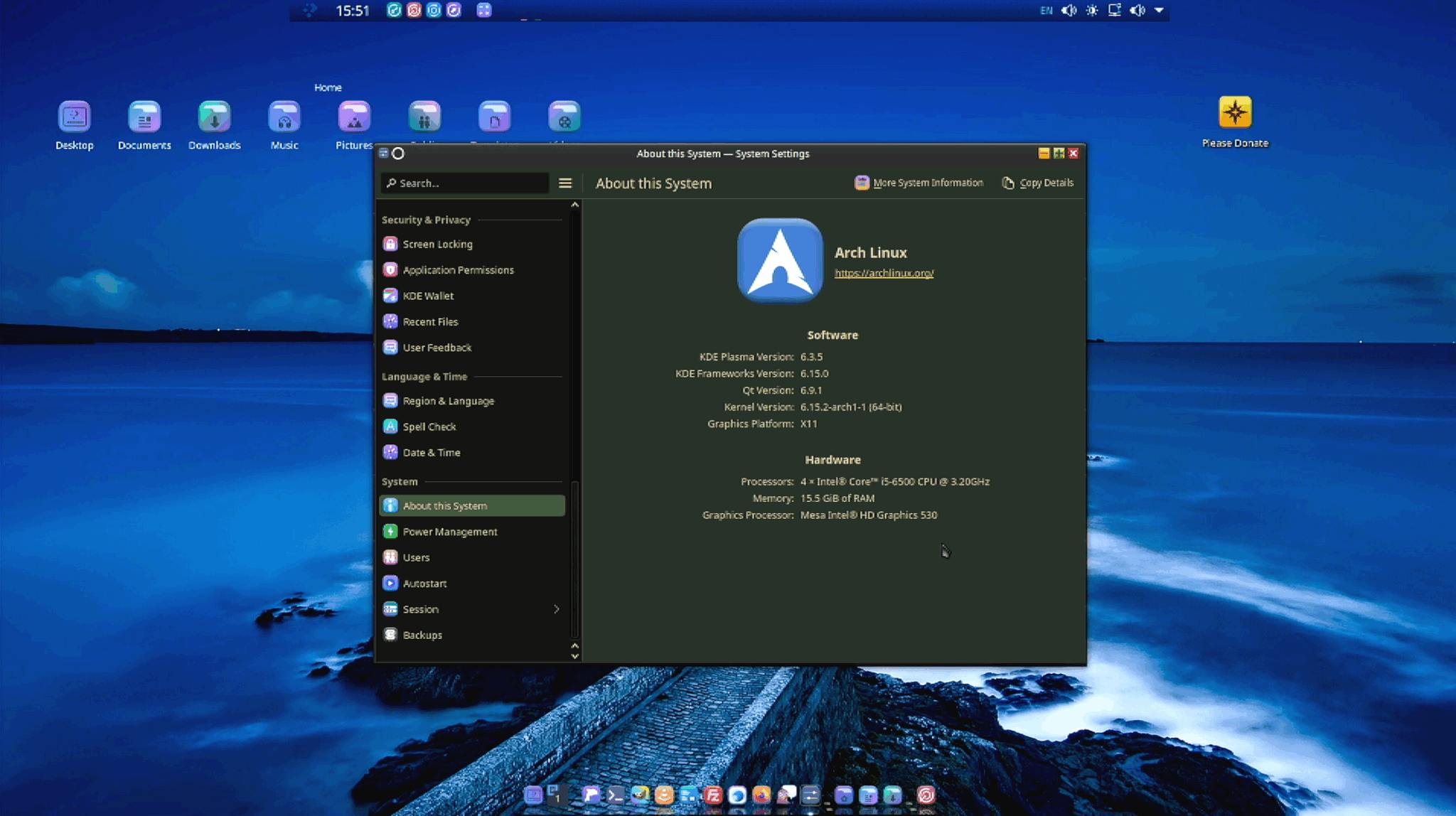Click the brightness icon in the system tray

[x=1092, y=11]
